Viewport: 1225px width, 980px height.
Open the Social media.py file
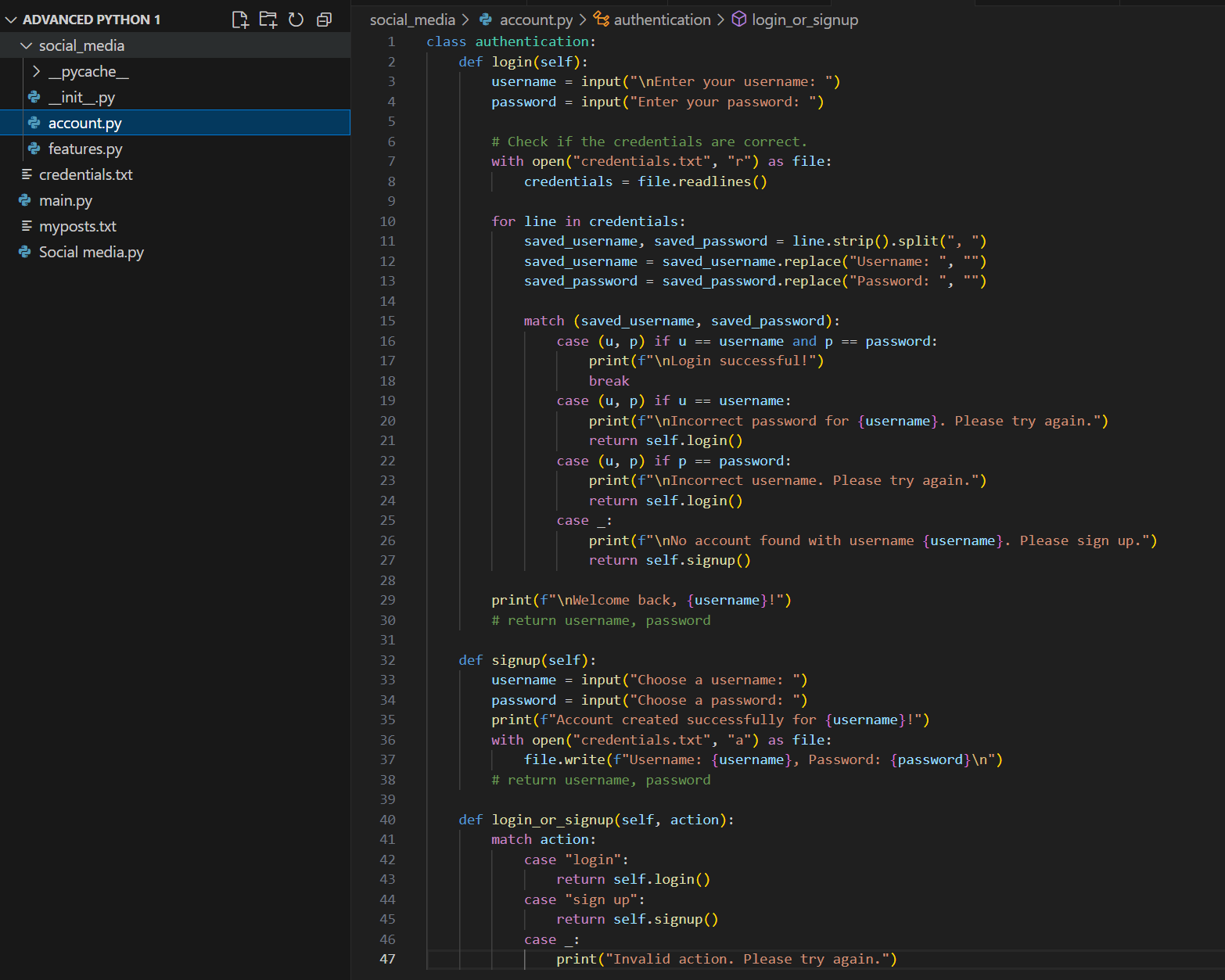[91, 252]
